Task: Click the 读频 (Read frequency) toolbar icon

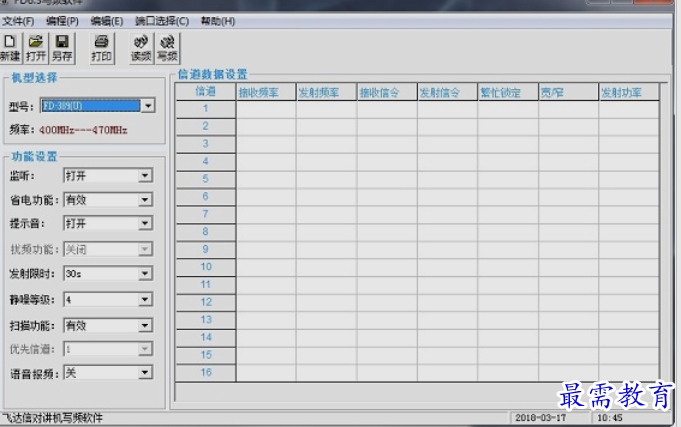Action: pos(141,48)
